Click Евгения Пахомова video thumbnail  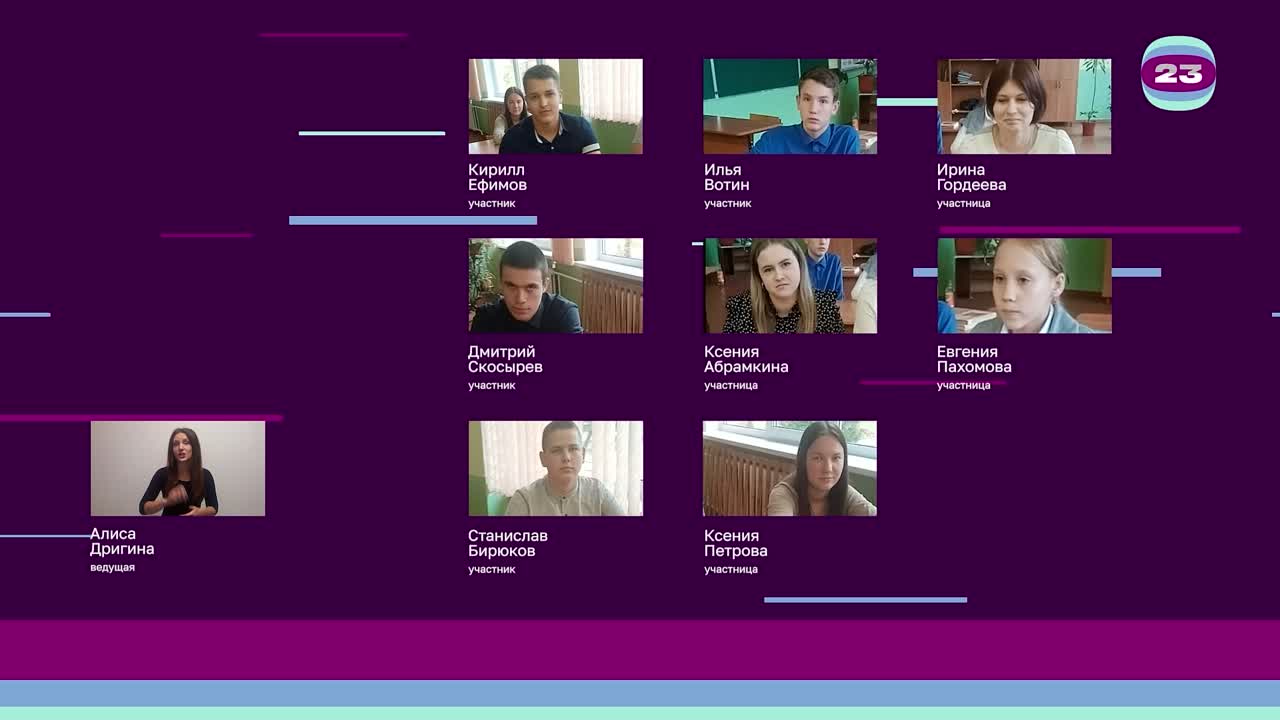tap(1023, 285)
